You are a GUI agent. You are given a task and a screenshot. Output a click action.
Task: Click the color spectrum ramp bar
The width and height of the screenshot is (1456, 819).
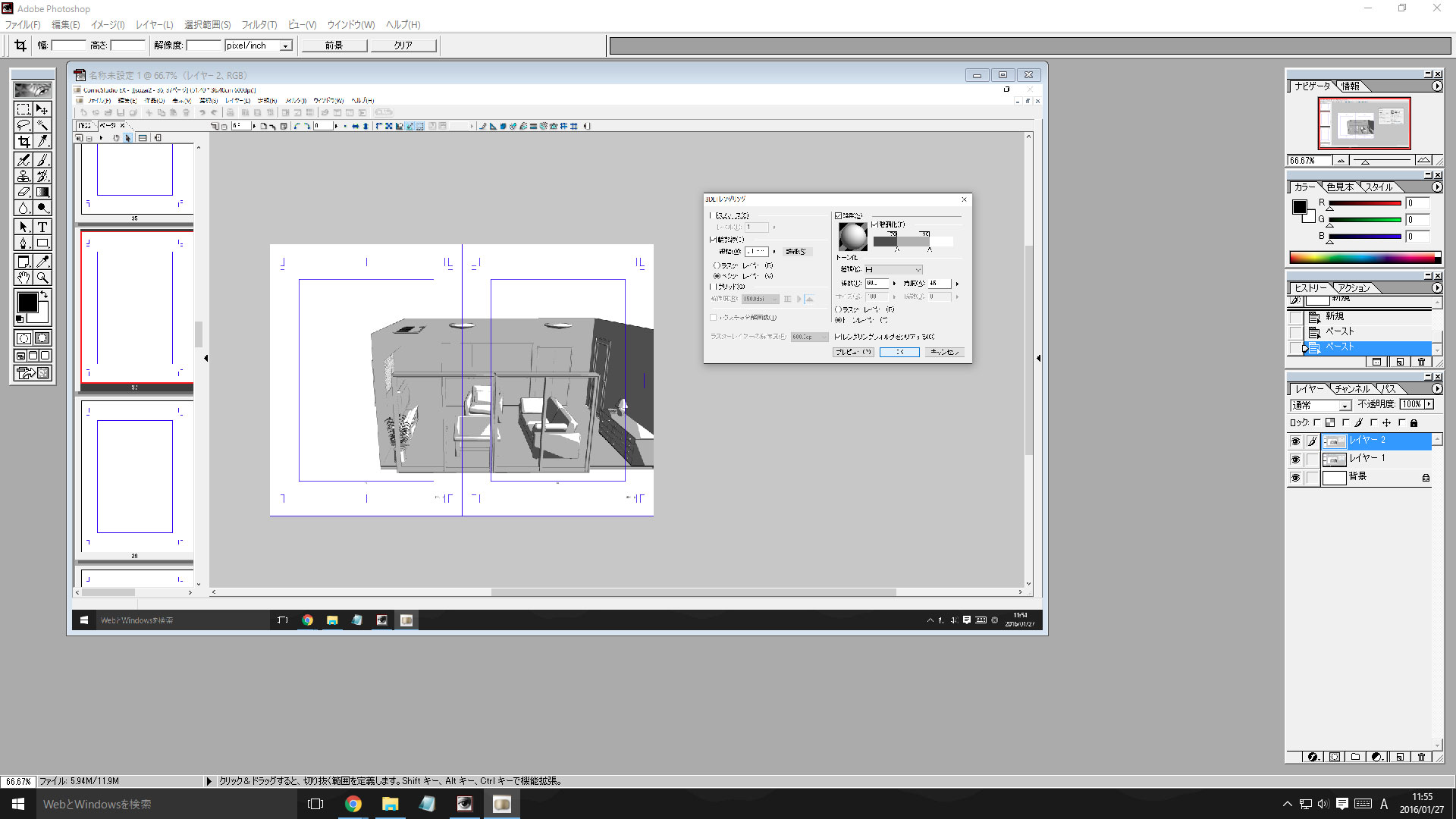click(x=1362, y=258)
